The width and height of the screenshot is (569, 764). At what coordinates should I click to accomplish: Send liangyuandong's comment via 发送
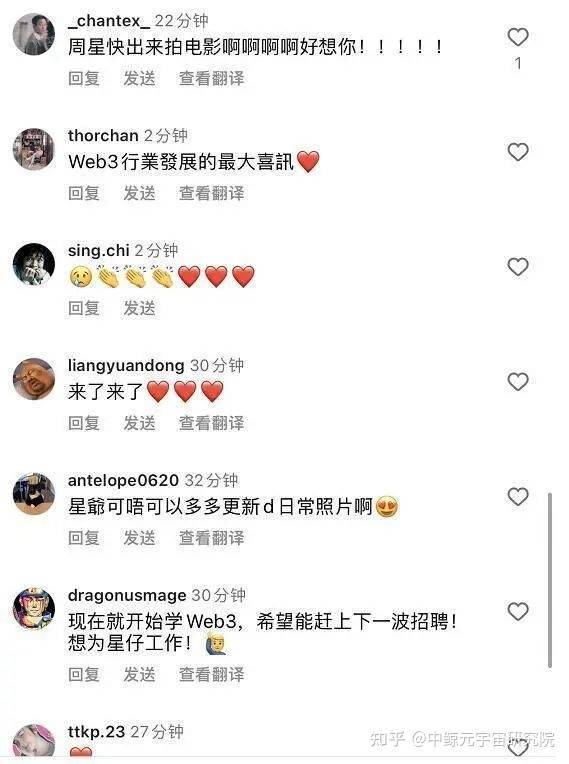click(139, 423)
